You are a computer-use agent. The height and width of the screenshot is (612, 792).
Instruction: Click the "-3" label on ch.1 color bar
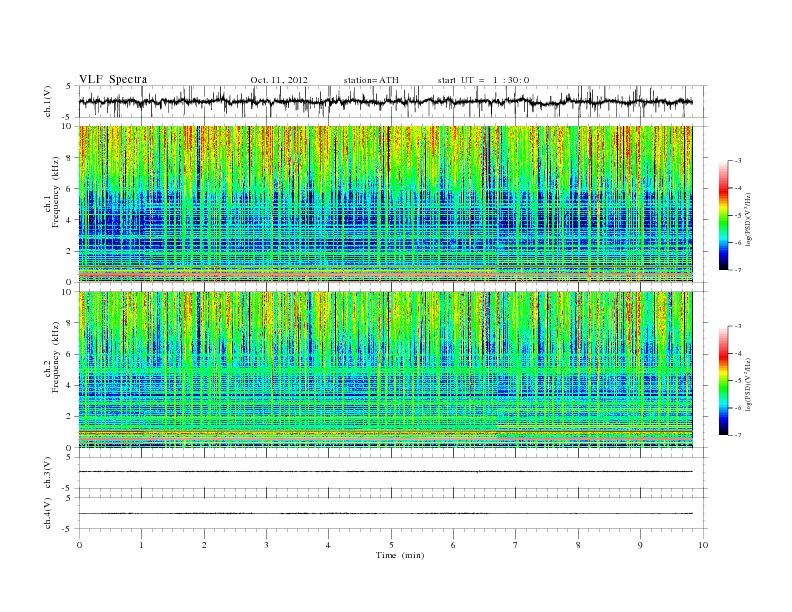737,161
